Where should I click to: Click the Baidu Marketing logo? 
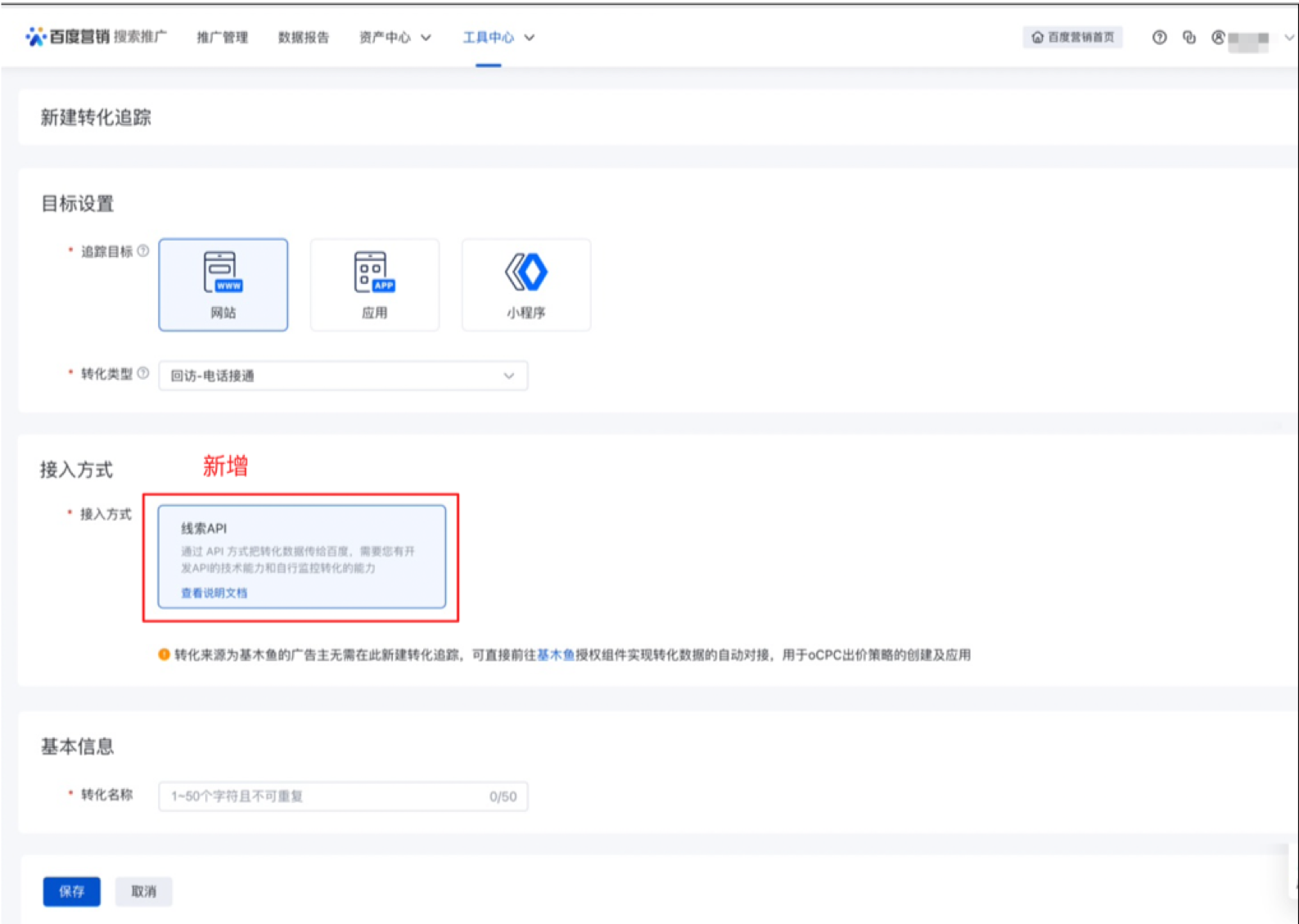coord(67,37)
